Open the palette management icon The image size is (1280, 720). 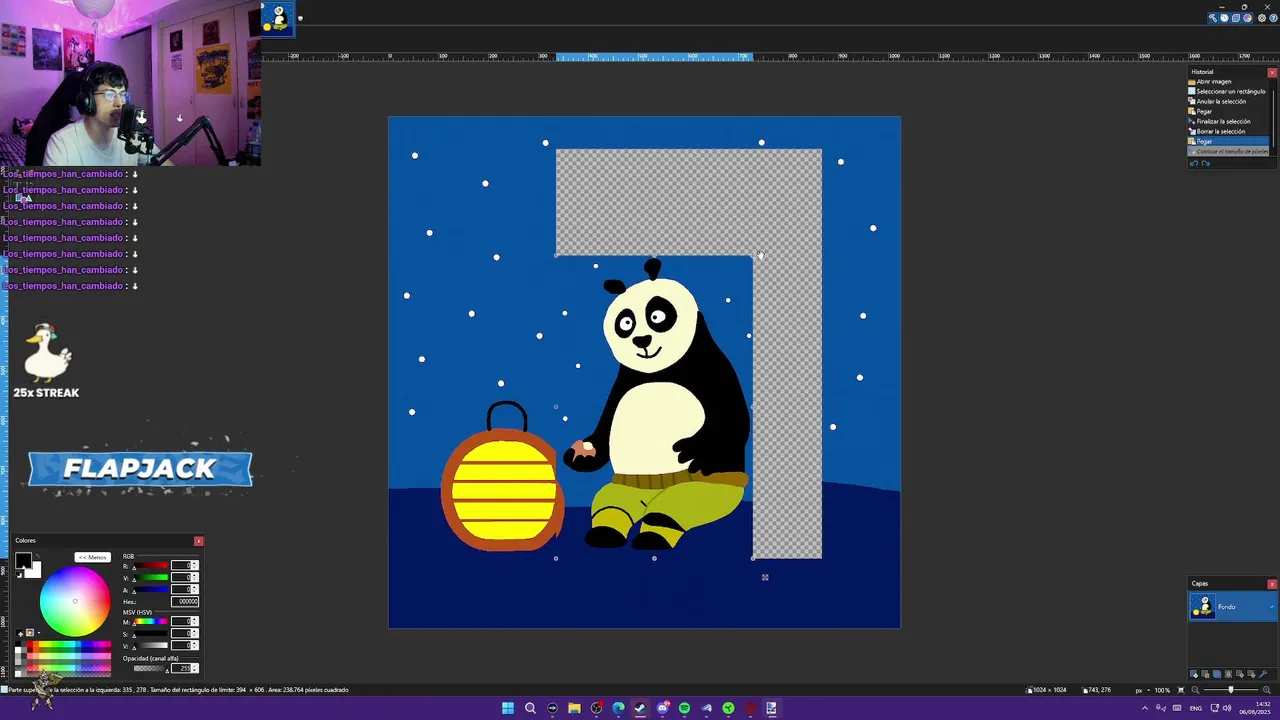[x=30, y=632]
